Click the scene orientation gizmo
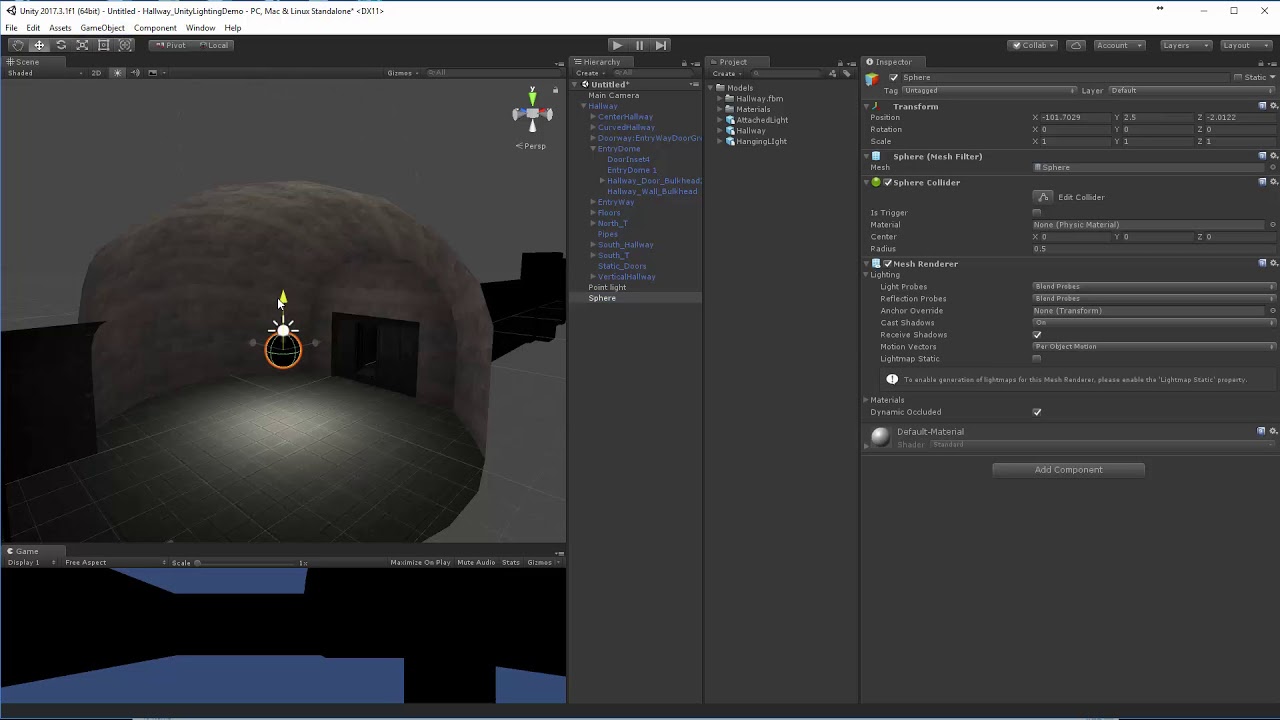1280x720 pixels. pyautogui.click(x=532, y=113)
